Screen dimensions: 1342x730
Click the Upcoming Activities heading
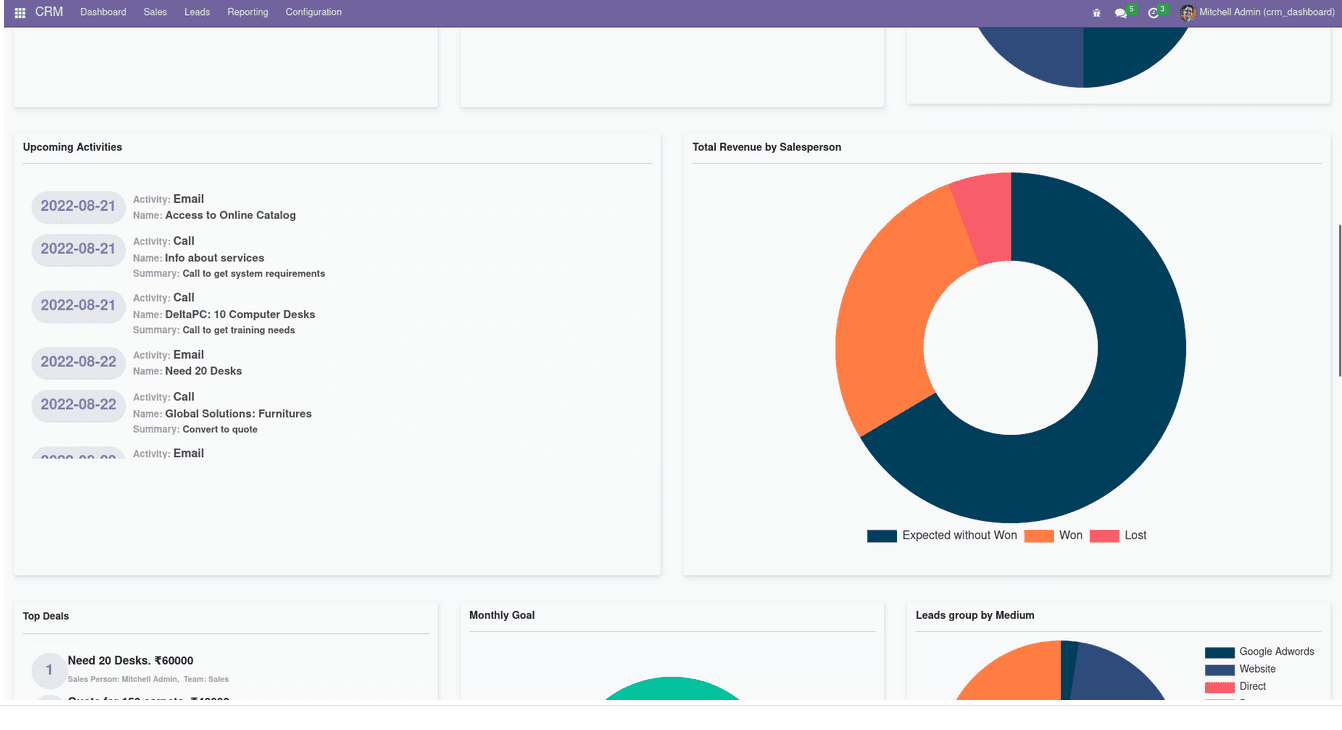coord(72,147)
